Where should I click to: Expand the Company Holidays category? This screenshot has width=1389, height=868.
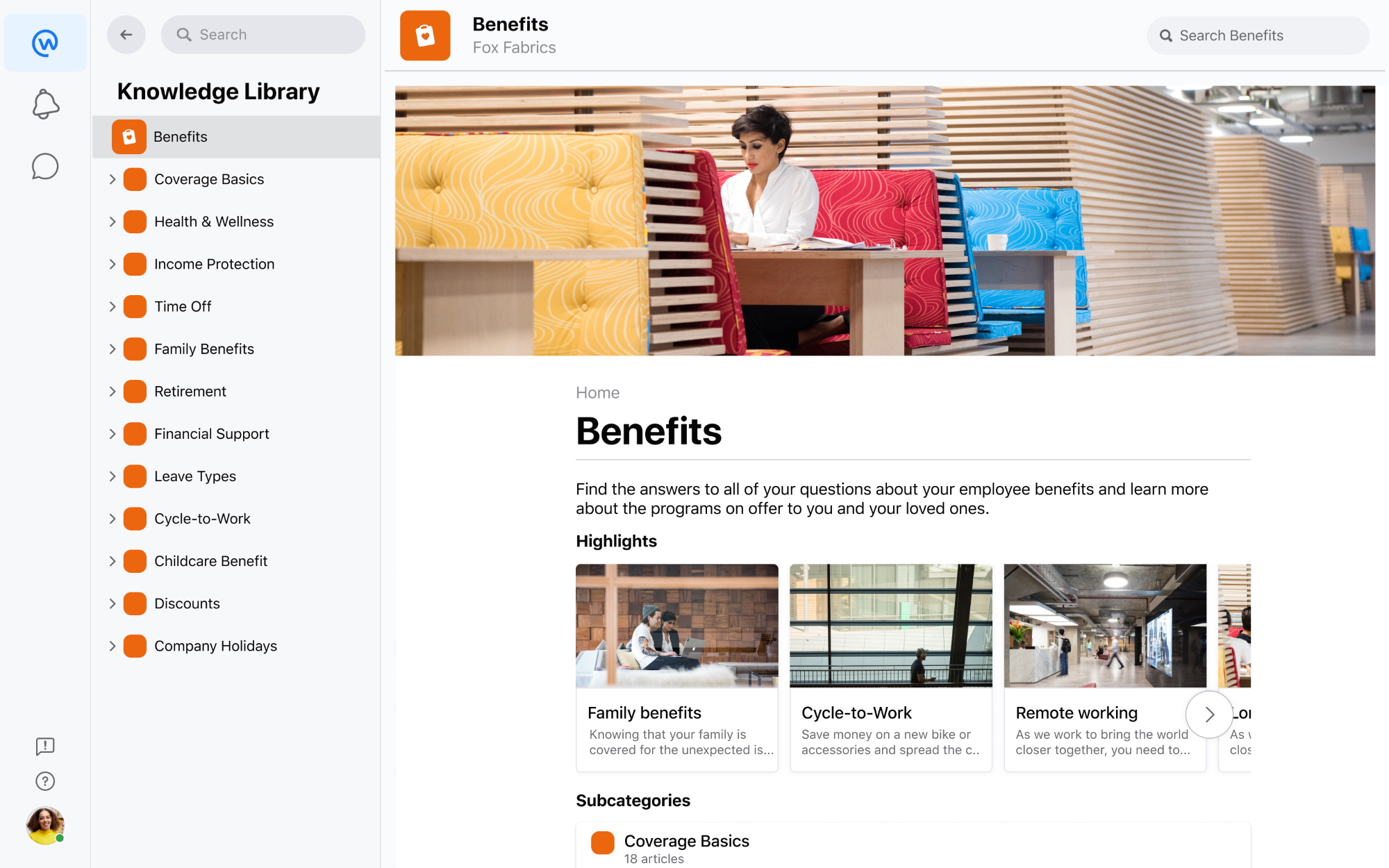pos(113,646)
